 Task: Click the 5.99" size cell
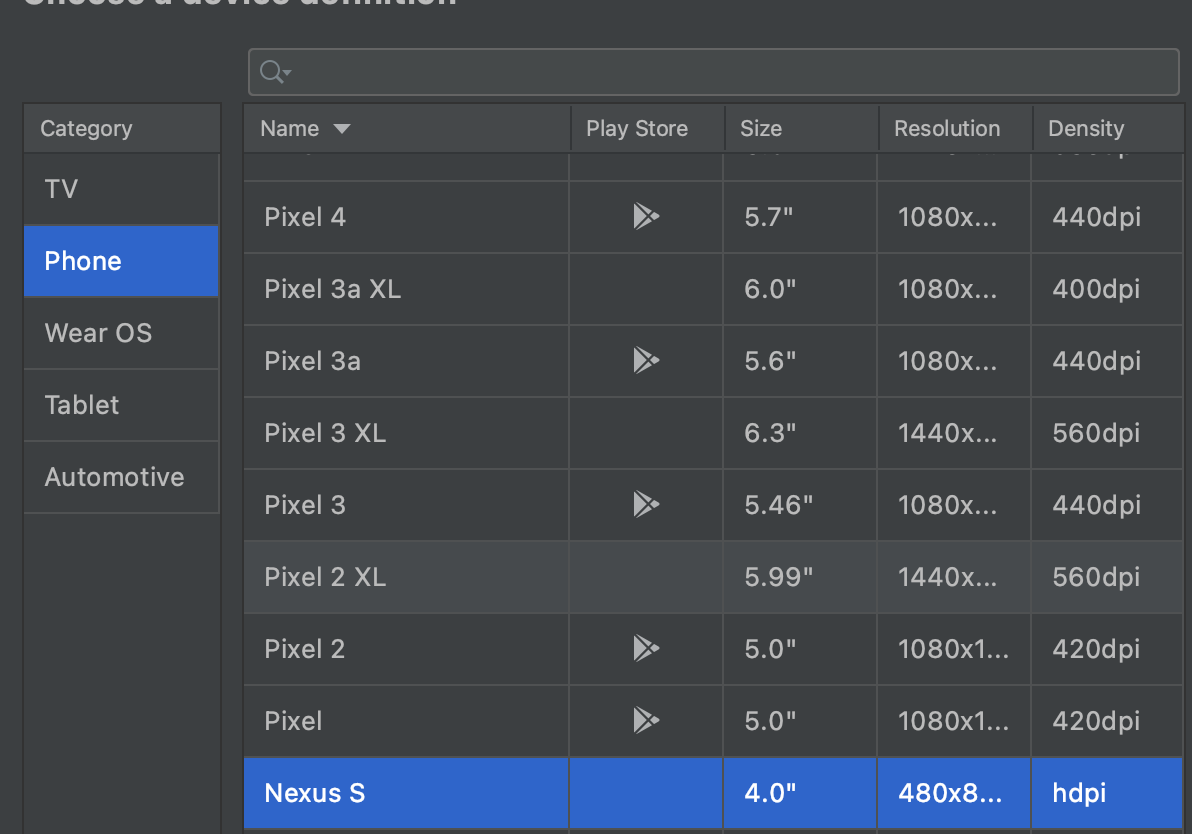(800, 577)
